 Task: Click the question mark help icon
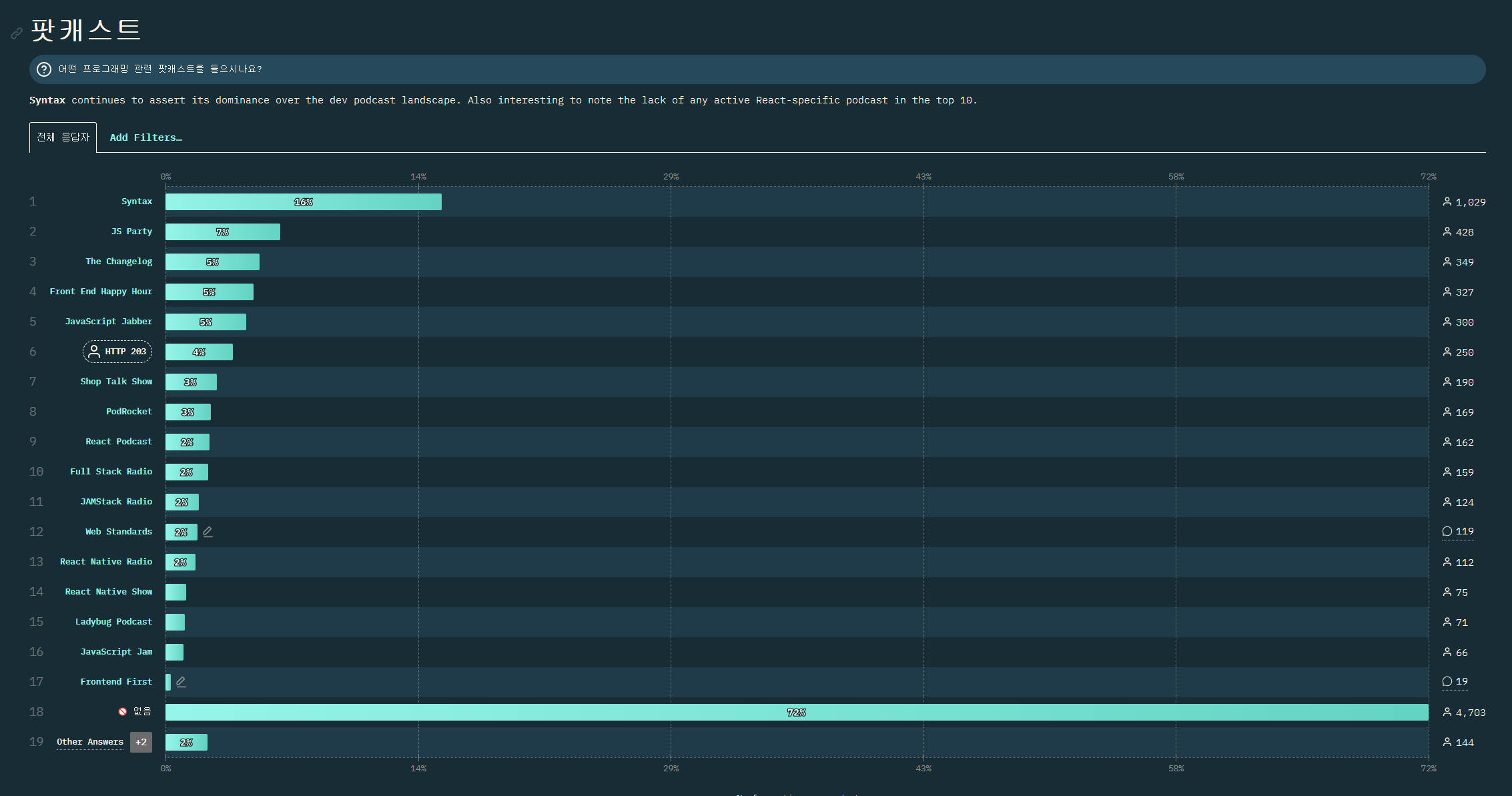tap(44, 69)
